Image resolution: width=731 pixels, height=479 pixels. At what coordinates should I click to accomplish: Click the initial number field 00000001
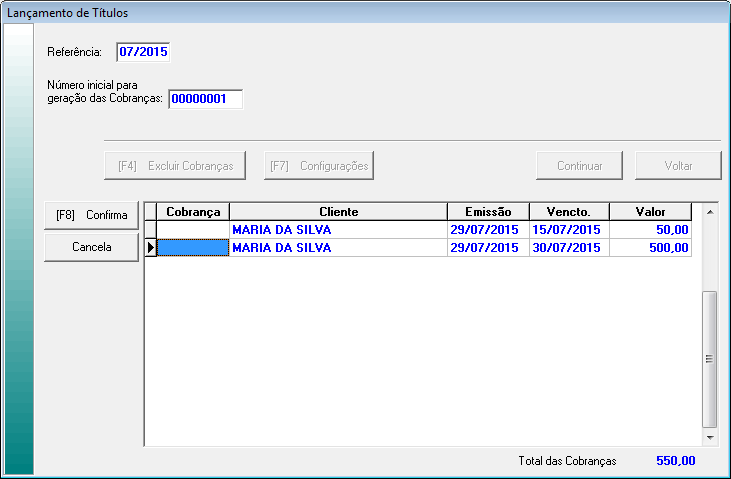pos(205,99)
